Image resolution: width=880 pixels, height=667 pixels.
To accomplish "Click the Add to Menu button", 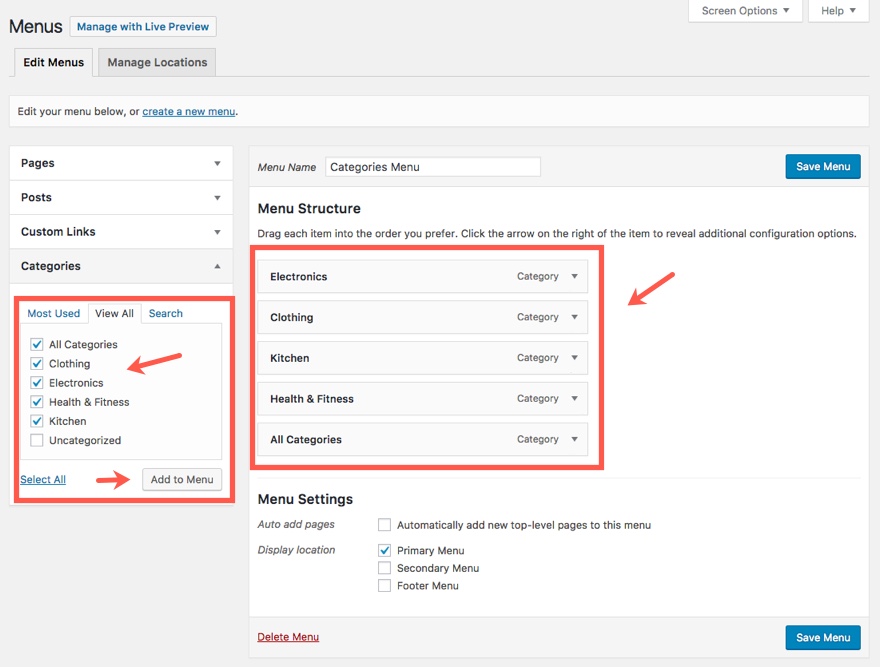I will click(x=182, y=479).
